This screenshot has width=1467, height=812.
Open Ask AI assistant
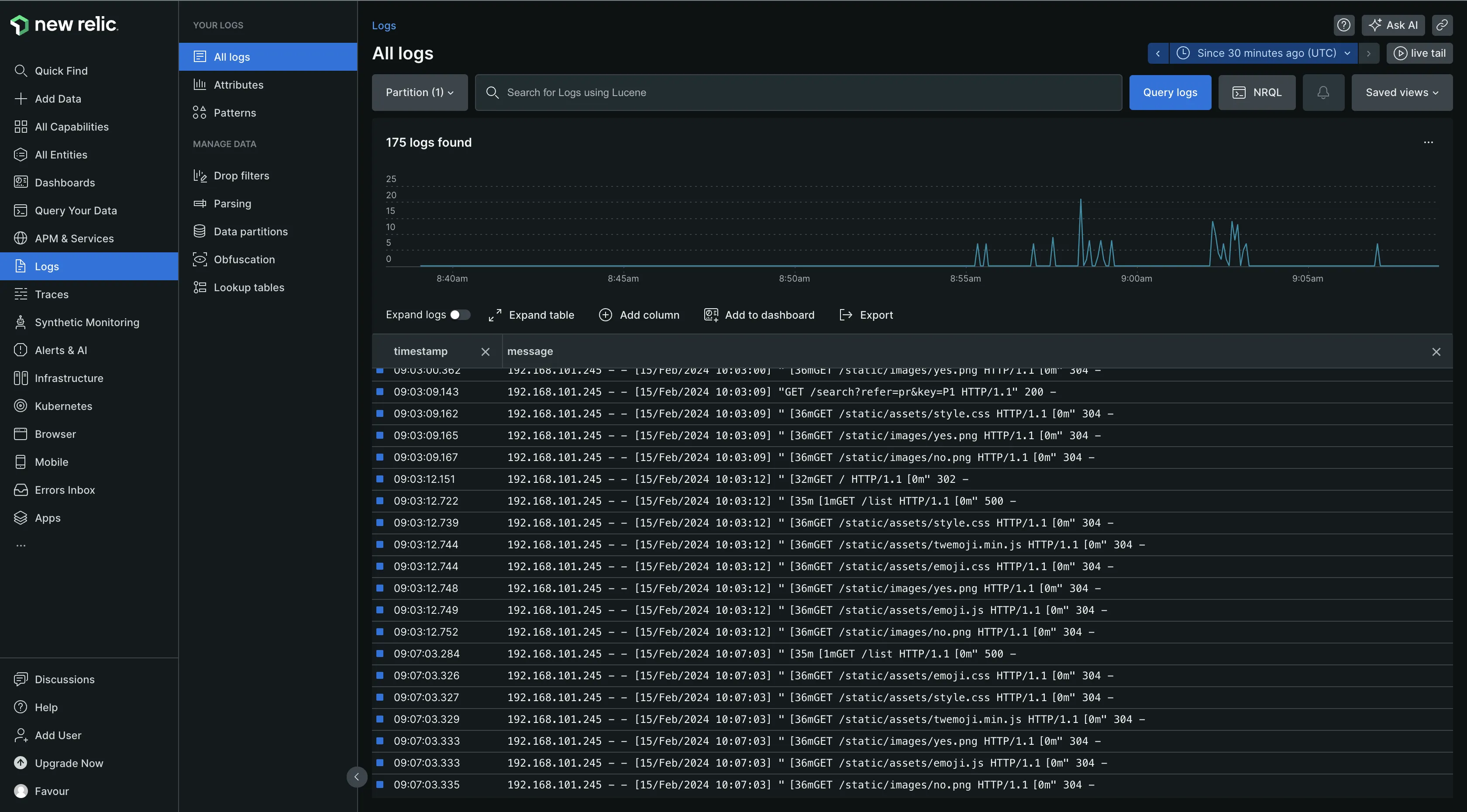pyautogui.click(x=1393, y=24)
